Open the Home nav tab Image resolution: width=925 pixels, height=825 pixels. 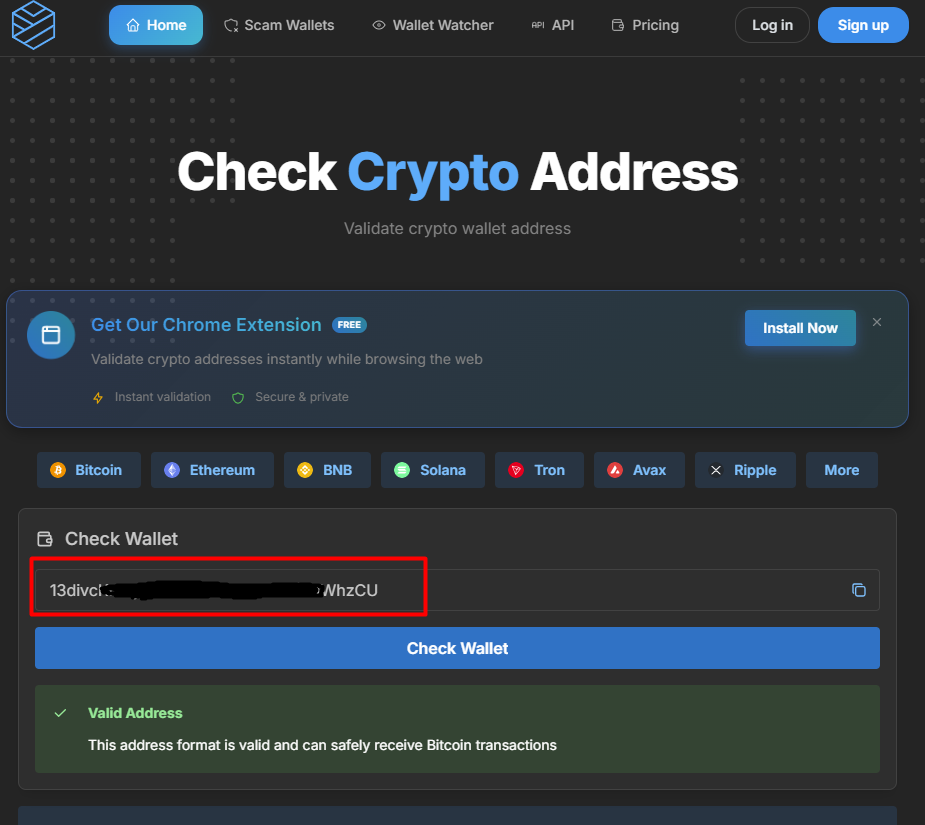[x=156, y=25]
